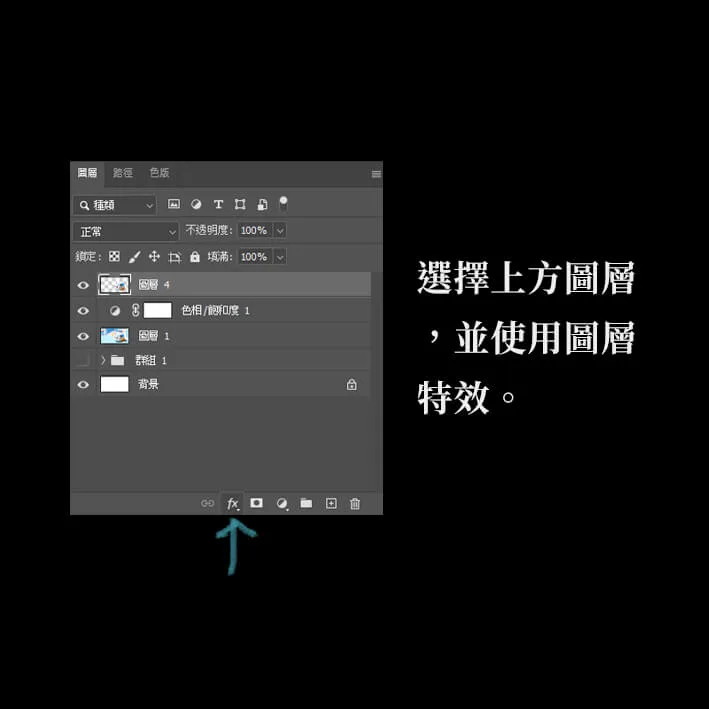Filter for pixel layers
The width and height of the screenshot is (709, 709).
point(174,204)
